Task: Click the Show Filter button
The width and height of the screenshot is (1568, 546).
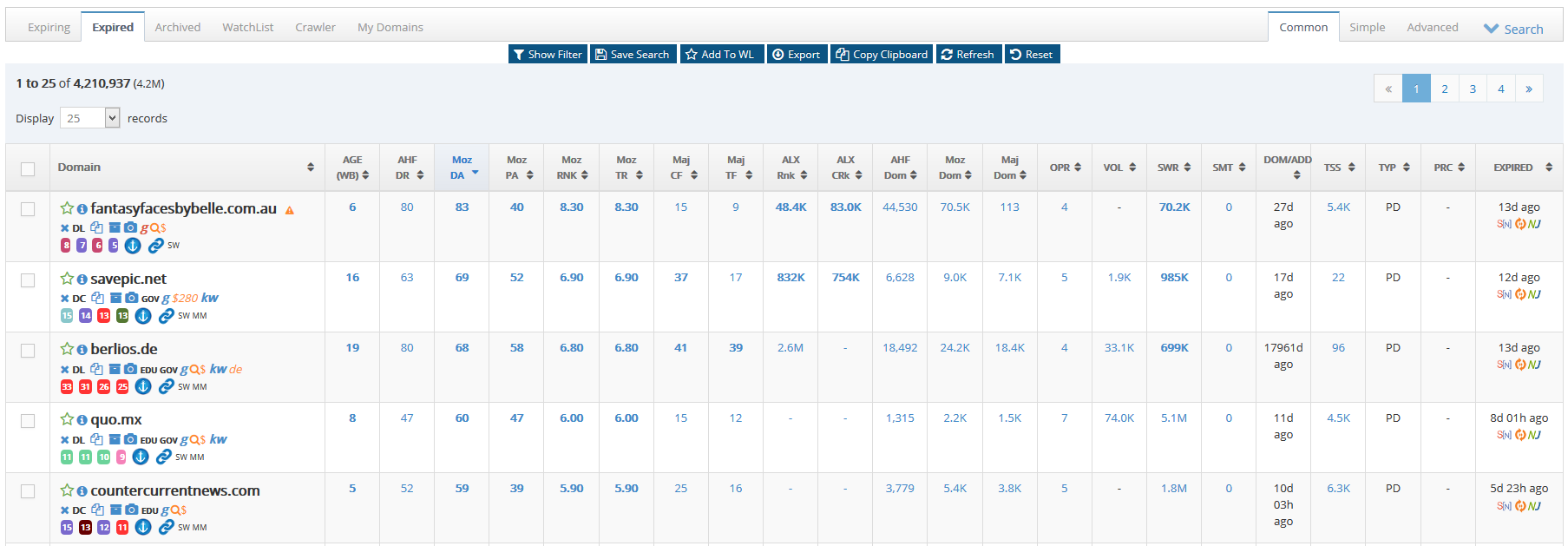Action: (547, 54)
